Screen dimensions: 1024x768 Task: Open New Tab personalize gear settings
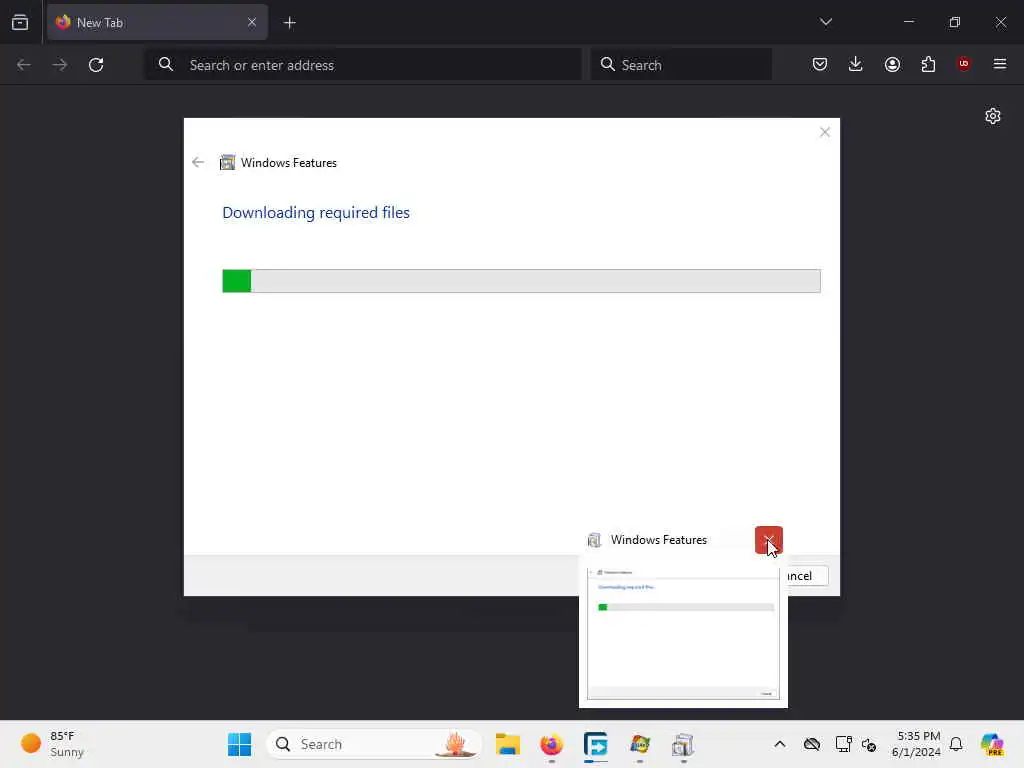click(993, 116)
